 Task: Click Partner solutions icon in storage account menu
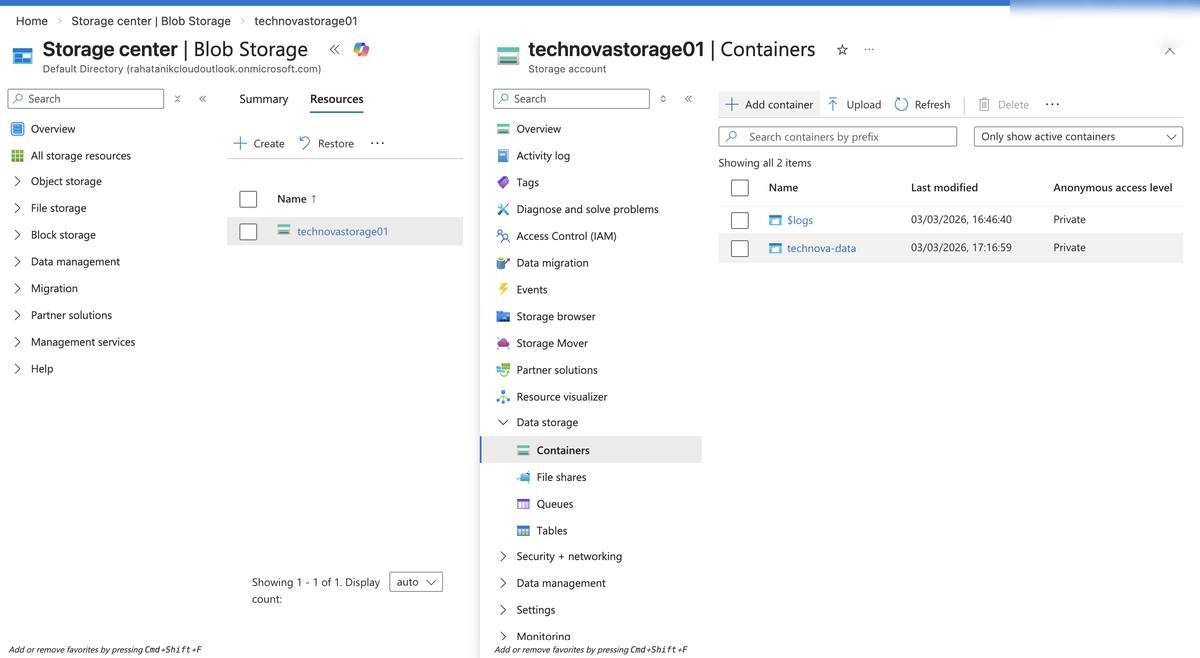tap(503, 370)
